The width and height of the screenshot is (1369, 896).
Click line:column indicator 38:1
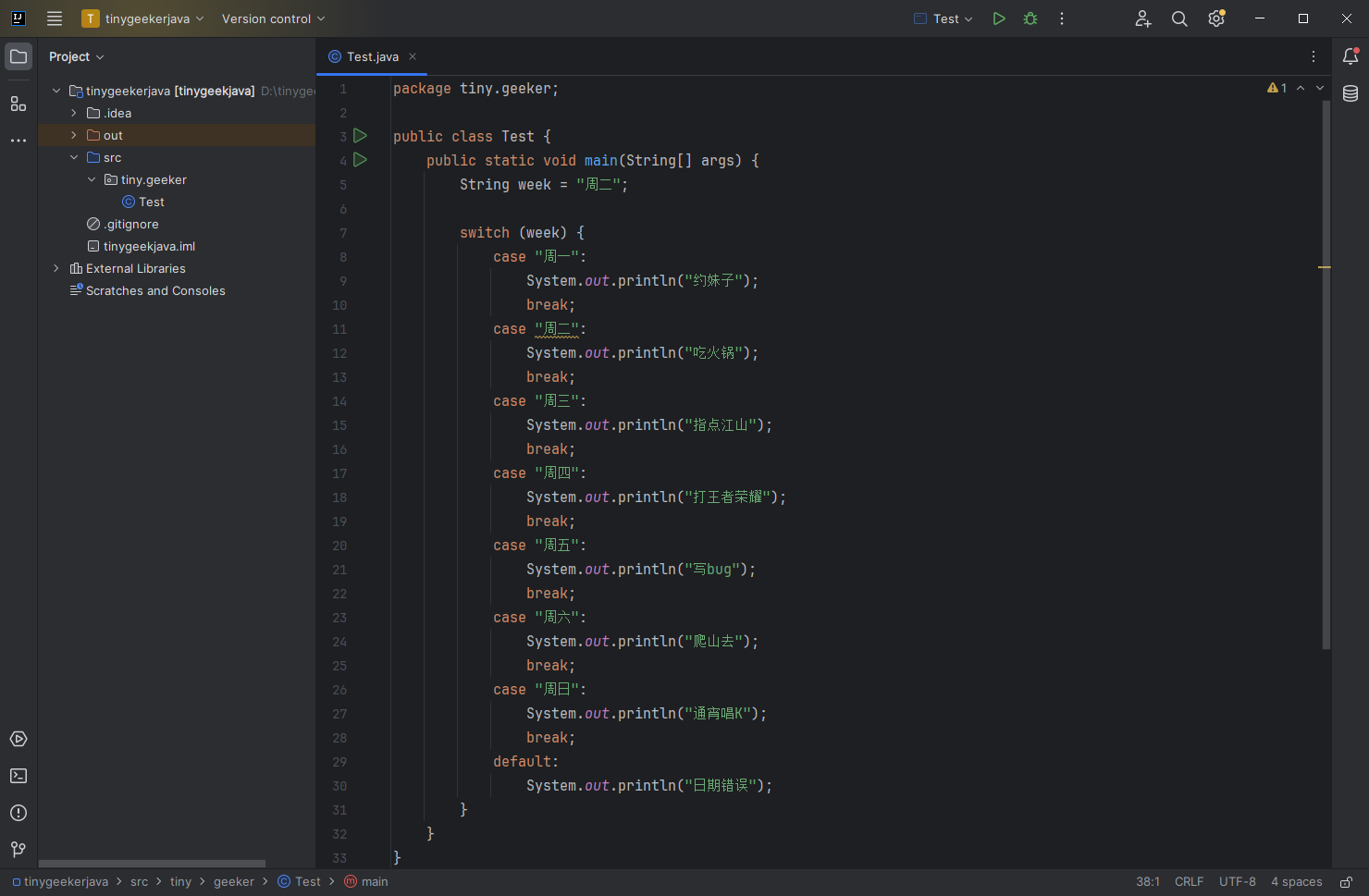coord(1148,882)
